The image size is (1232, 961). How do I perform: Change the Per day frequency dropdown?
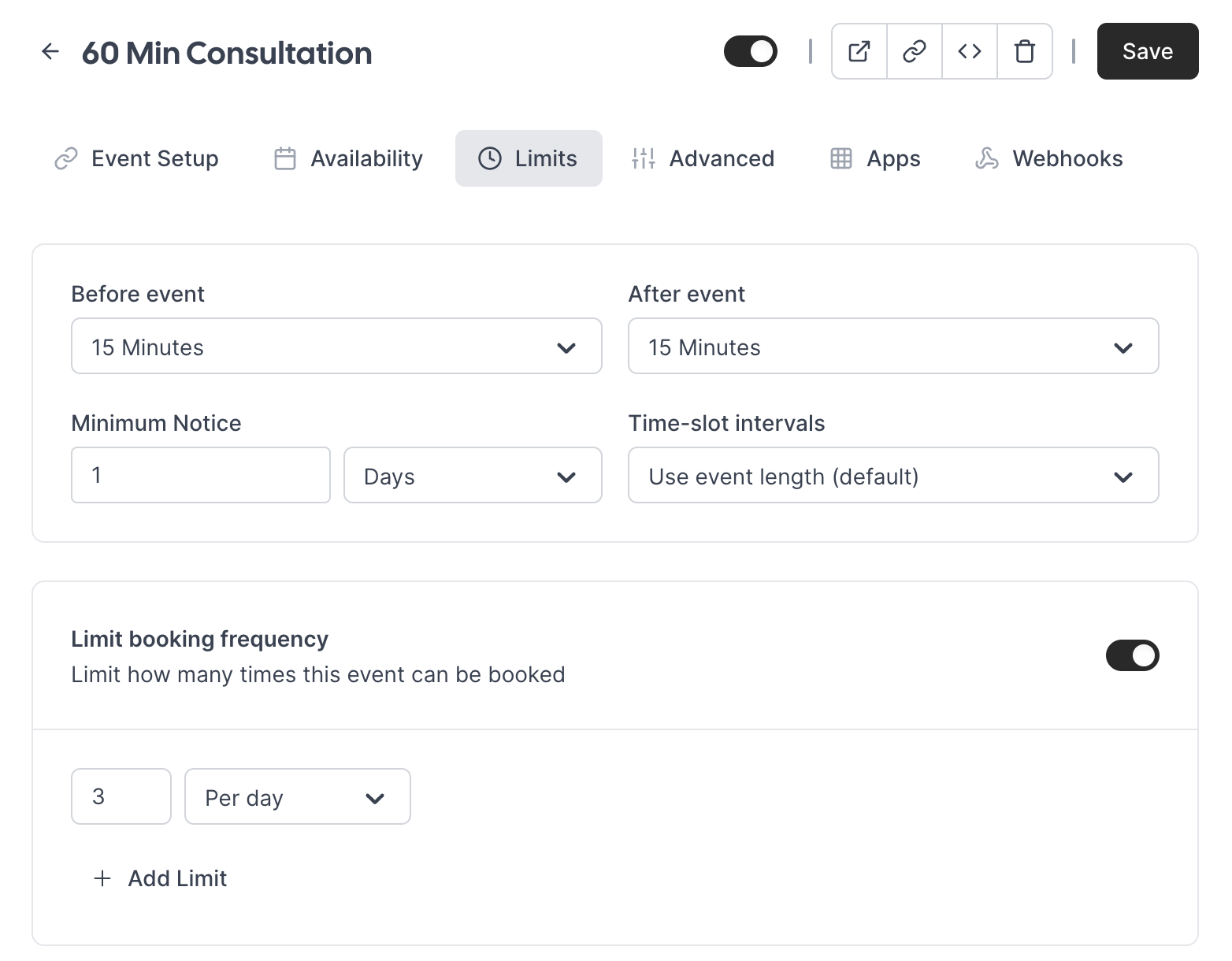pos(298,796)
